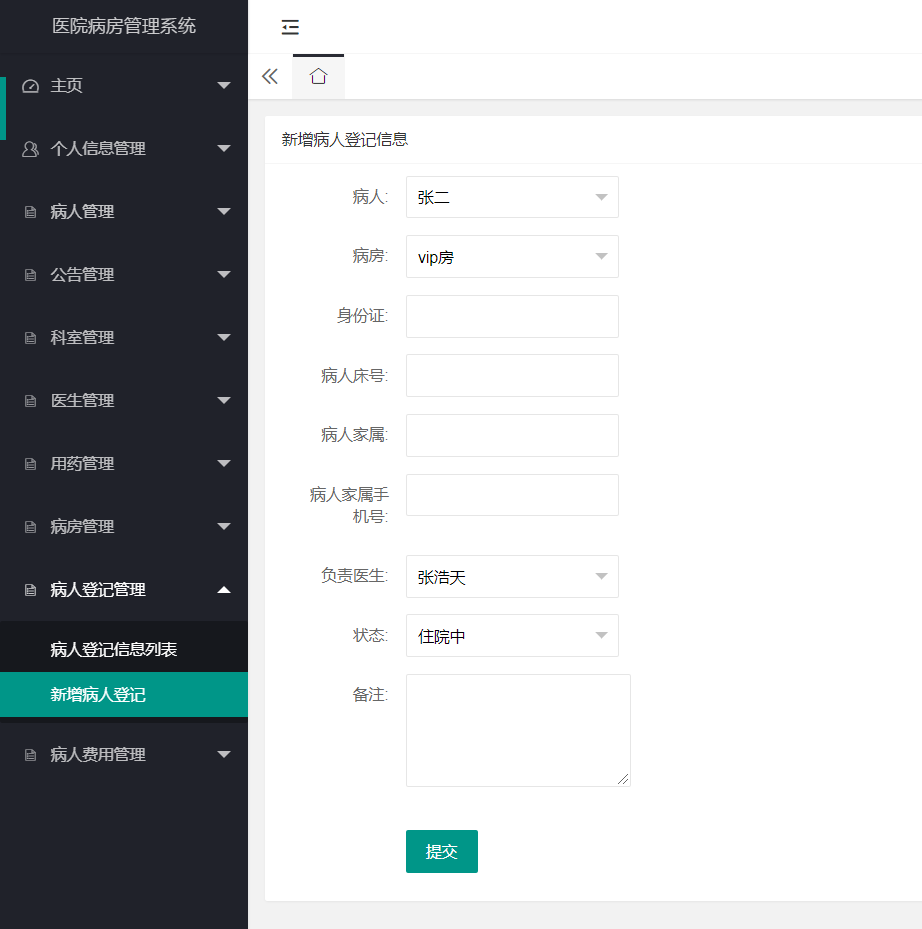Click the 新增病人登记信息 heading text
This screenshot has height=929, width=922.
point(344,140)
